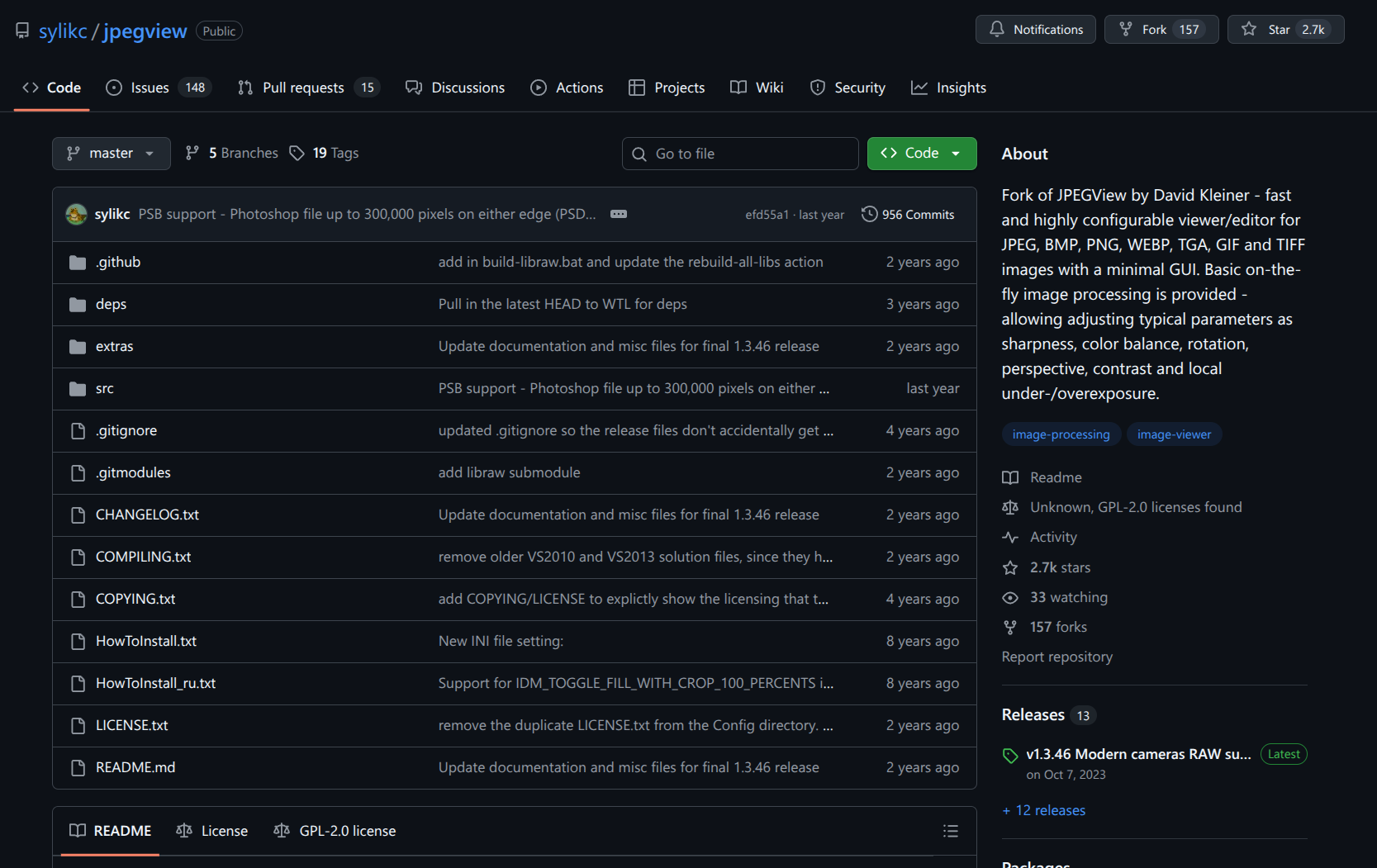
Task: Click the .github folder icon
Action: pos(78,263)
